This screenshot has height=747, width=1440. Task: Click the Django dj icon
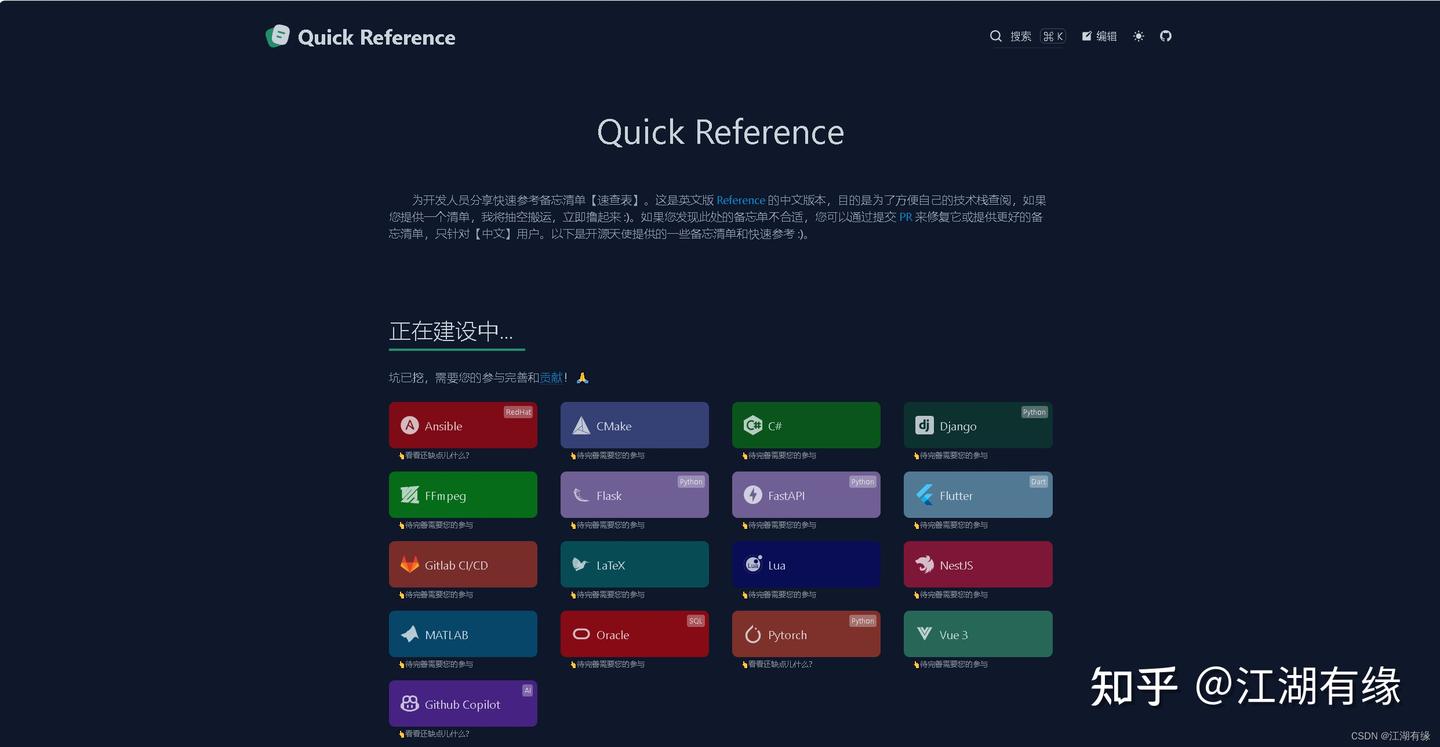923,424
